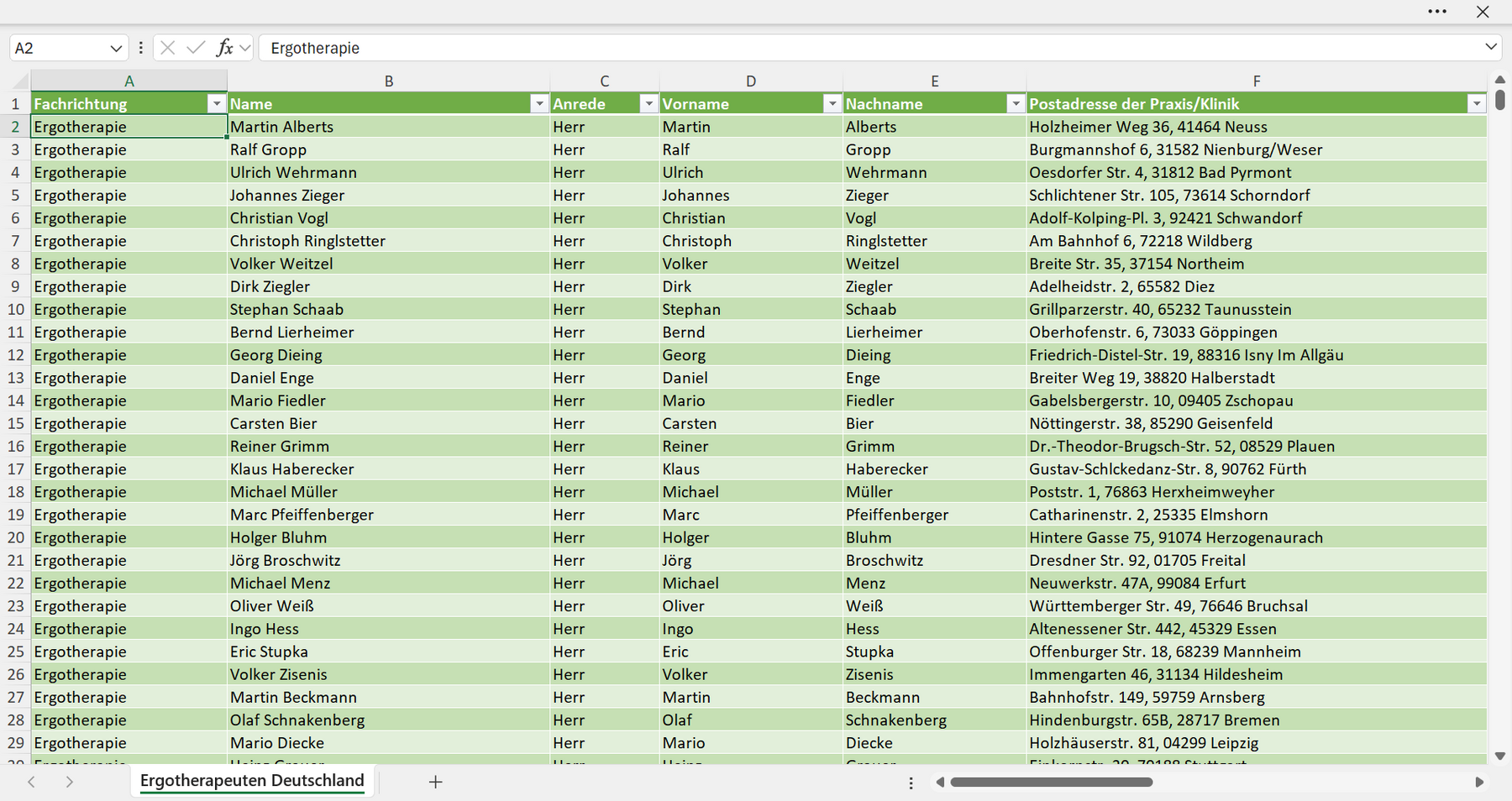This screenshot has height=801, width=1512.
Task: Confirm entry with the checkmark icon
Action: click(x=196, y=48)
